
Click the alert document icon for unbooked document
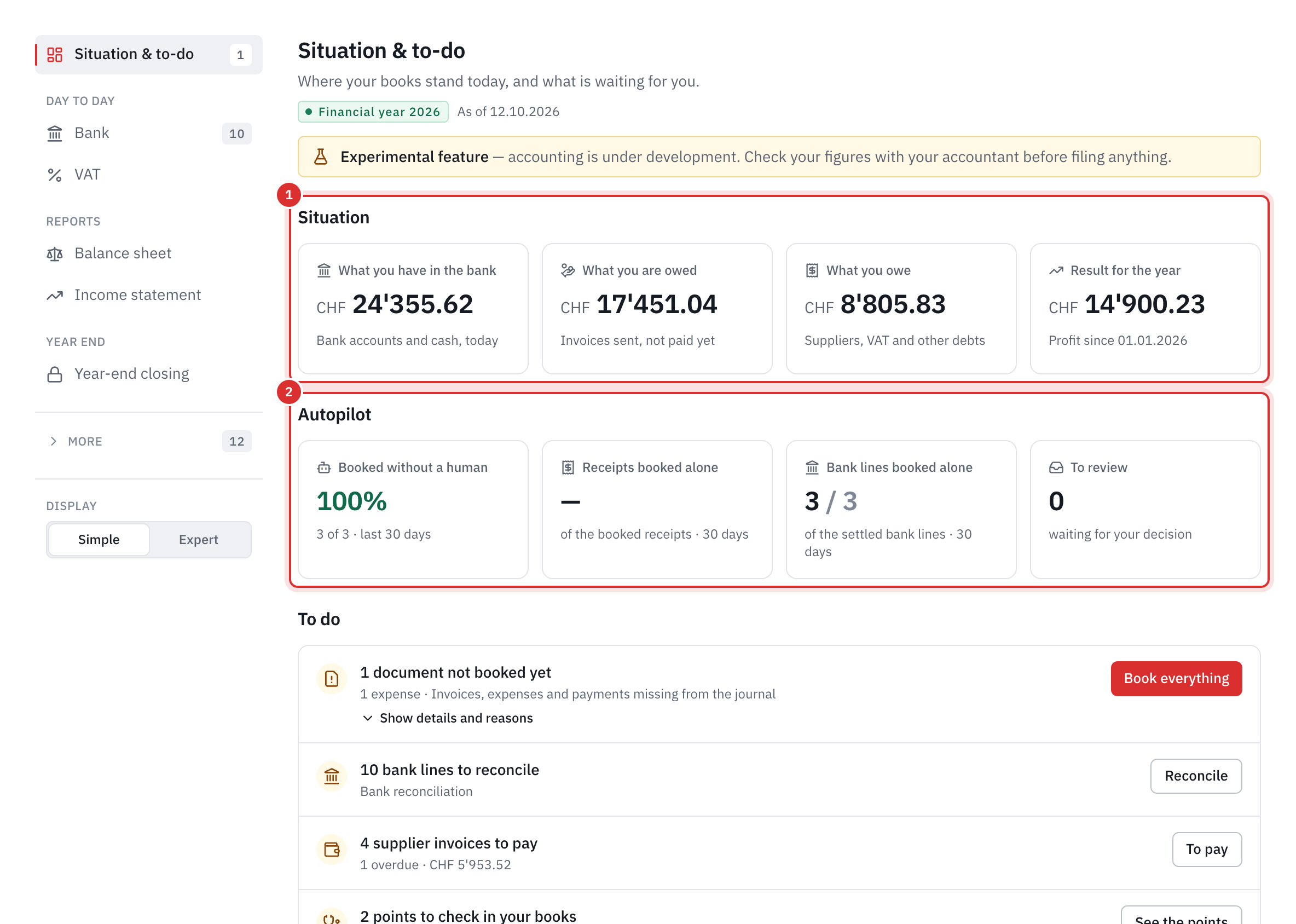click(x=332, y=679)
